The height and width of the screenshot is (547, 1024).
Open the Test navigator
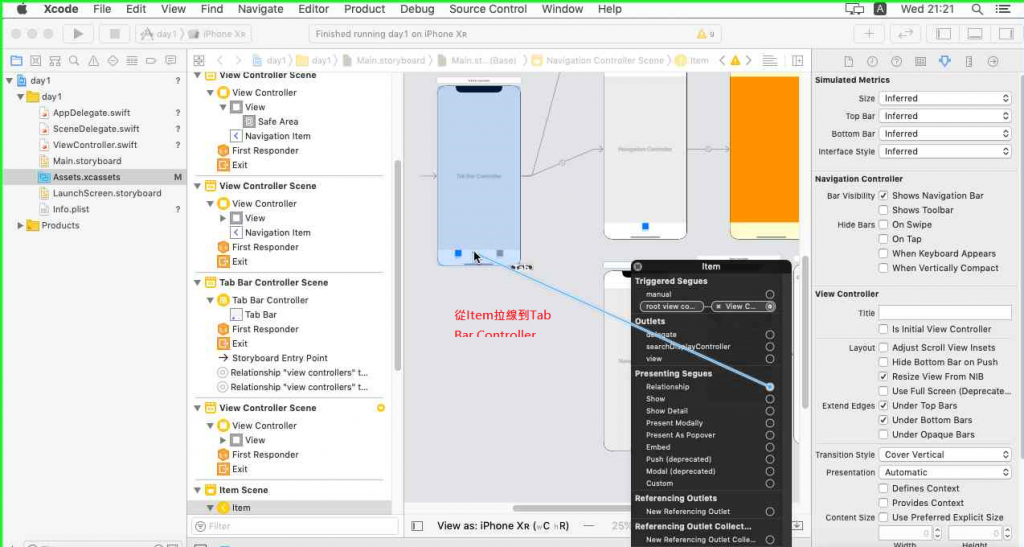coord(112,61)
